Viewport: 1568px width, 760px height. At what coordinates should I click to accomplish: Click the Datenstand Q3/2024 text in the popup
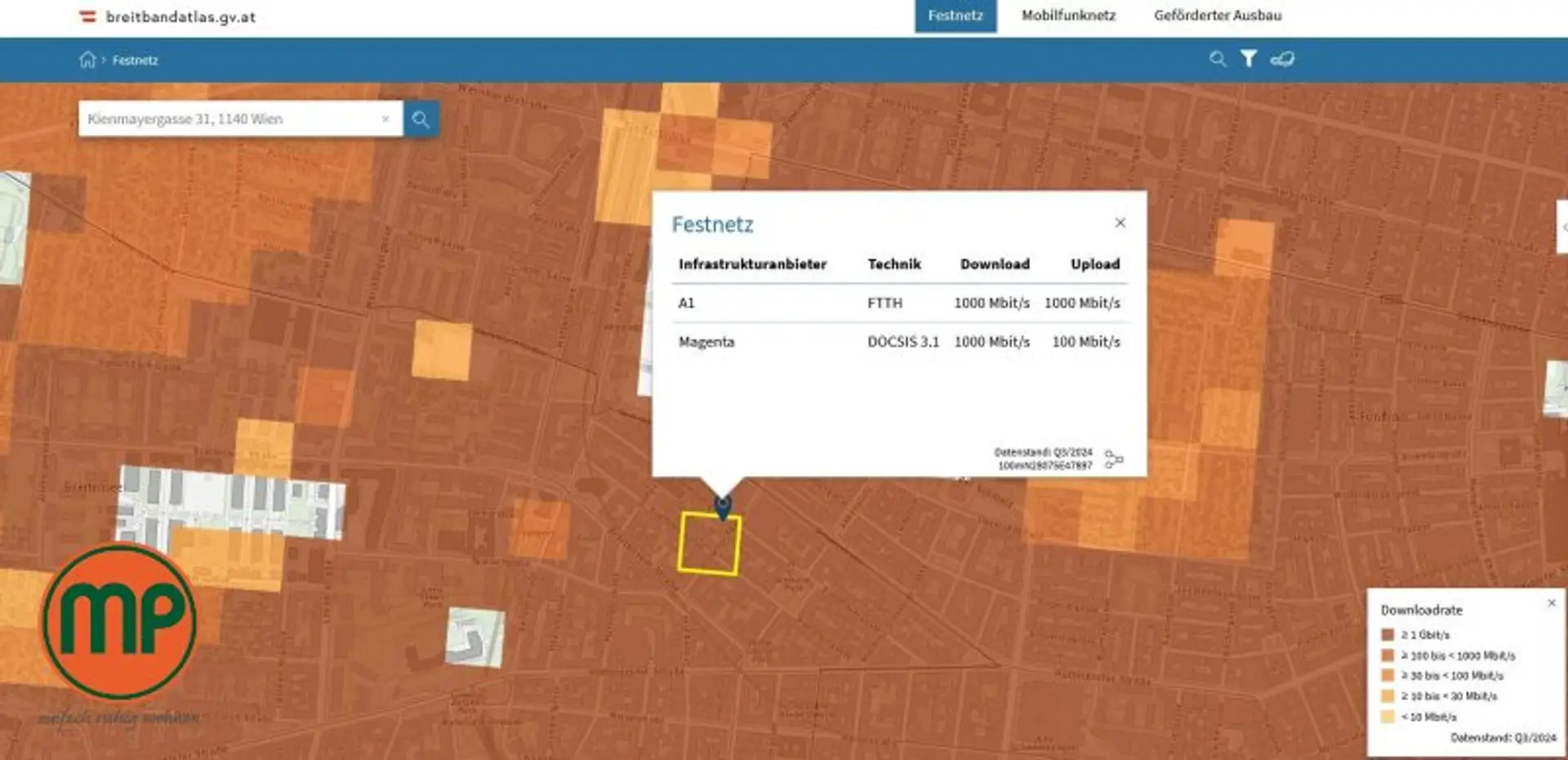tap(1043, 452)
